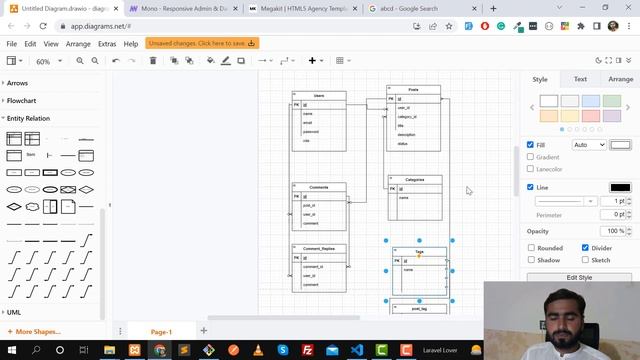The image size is (640, 360).
Task: Toggle the Divider checkbox
Action: click(x=585, y=248)
